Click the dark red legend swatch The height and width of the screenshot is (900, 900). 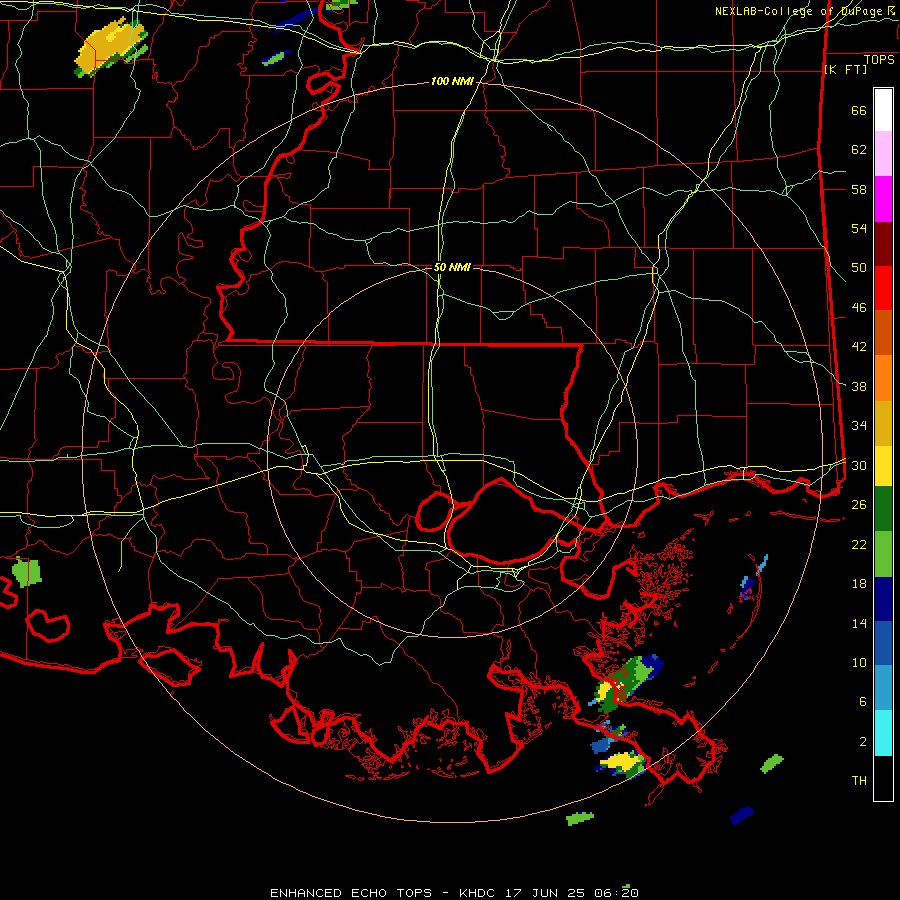click(883, 244)
